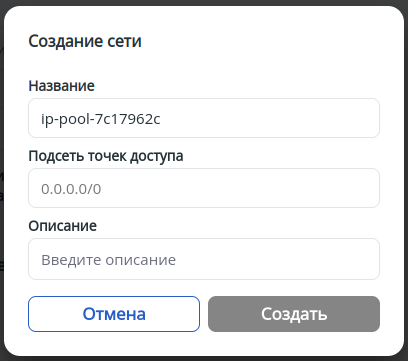This screenshot has width=408, height=361.
Task: Click the Введите описание placeholder text
Action: tap(108, 260)
